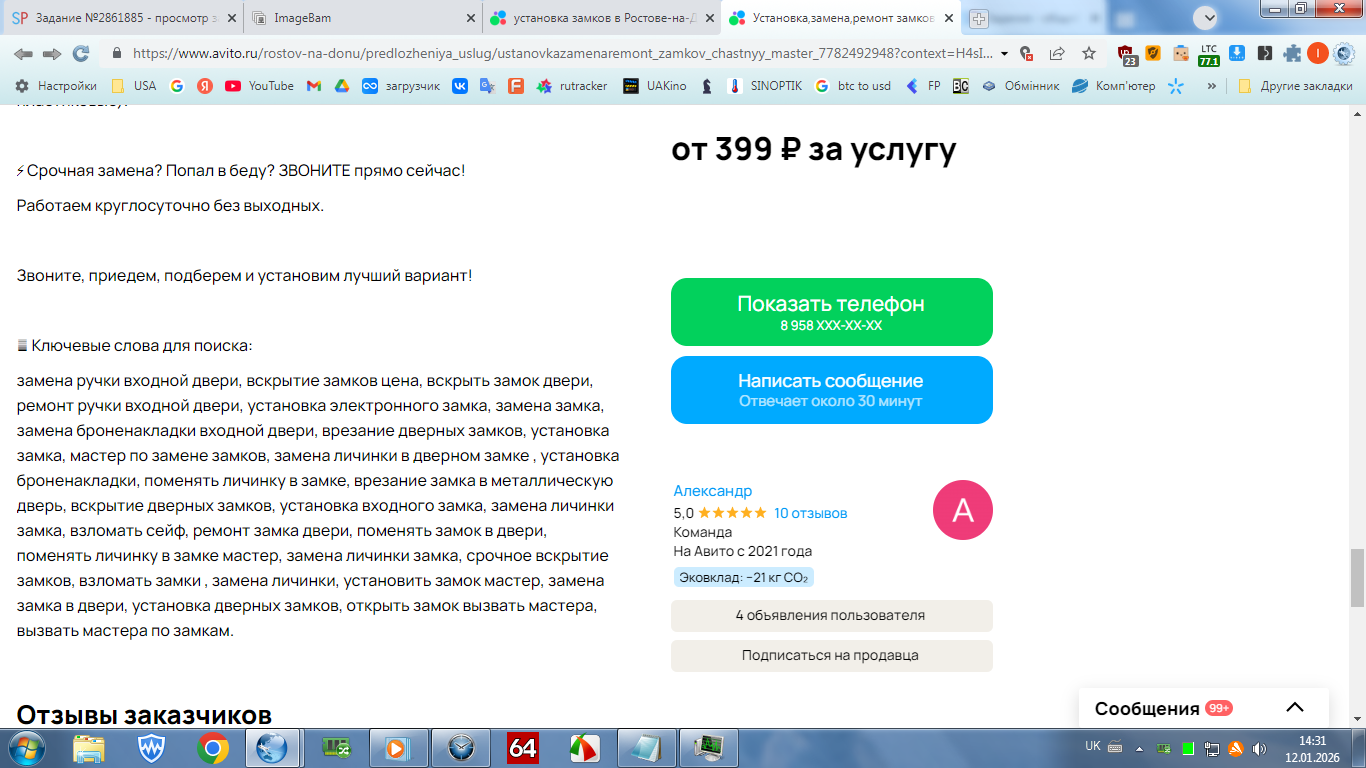The width and height of the screenshot is (1366, 768).
Task: Open the UAKino bookmark
Action: pyautogui.click(x=655, y=86)
